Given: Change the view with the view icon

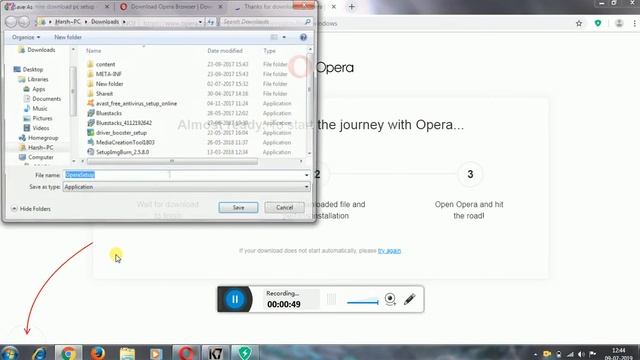Looking at the screenshot, I should click(274, 37).
